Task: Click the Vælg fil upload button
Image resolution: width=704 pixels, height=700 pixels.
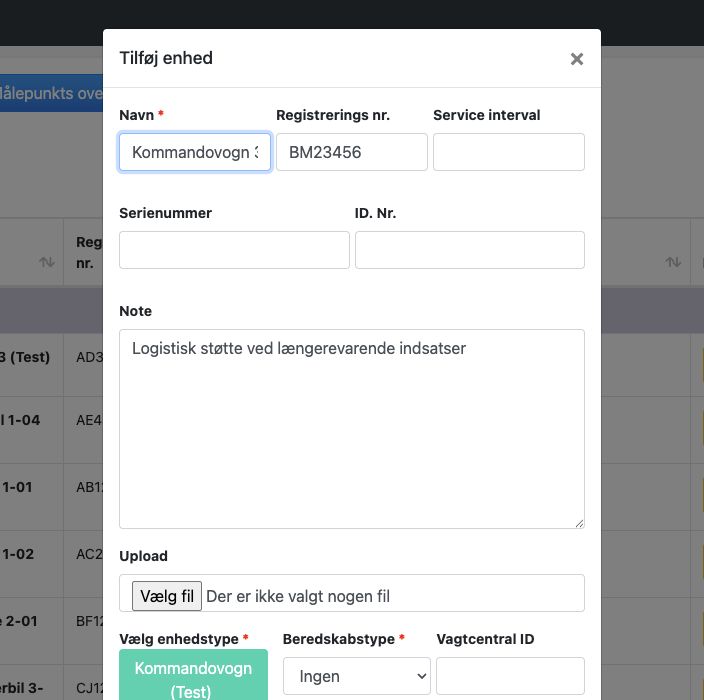Action: coord(167,596)
